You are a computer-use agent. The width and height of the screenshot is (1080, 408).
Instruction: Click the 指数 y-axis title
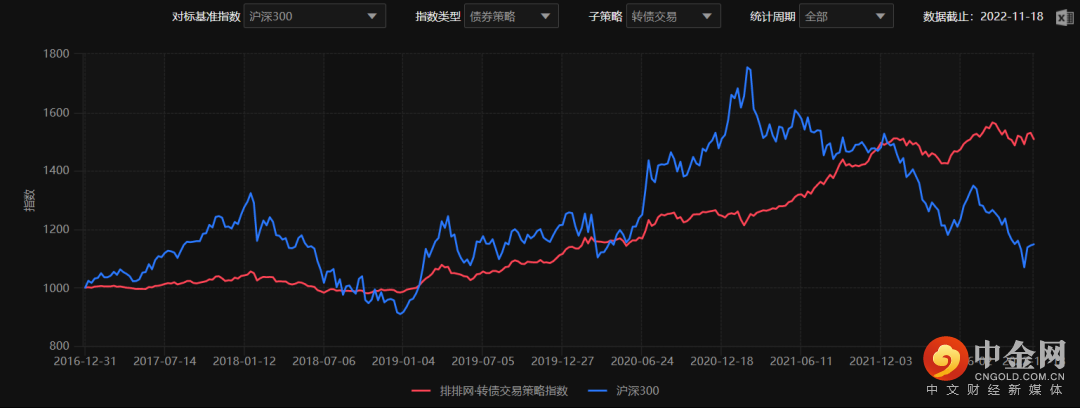[x=30, y=200]
